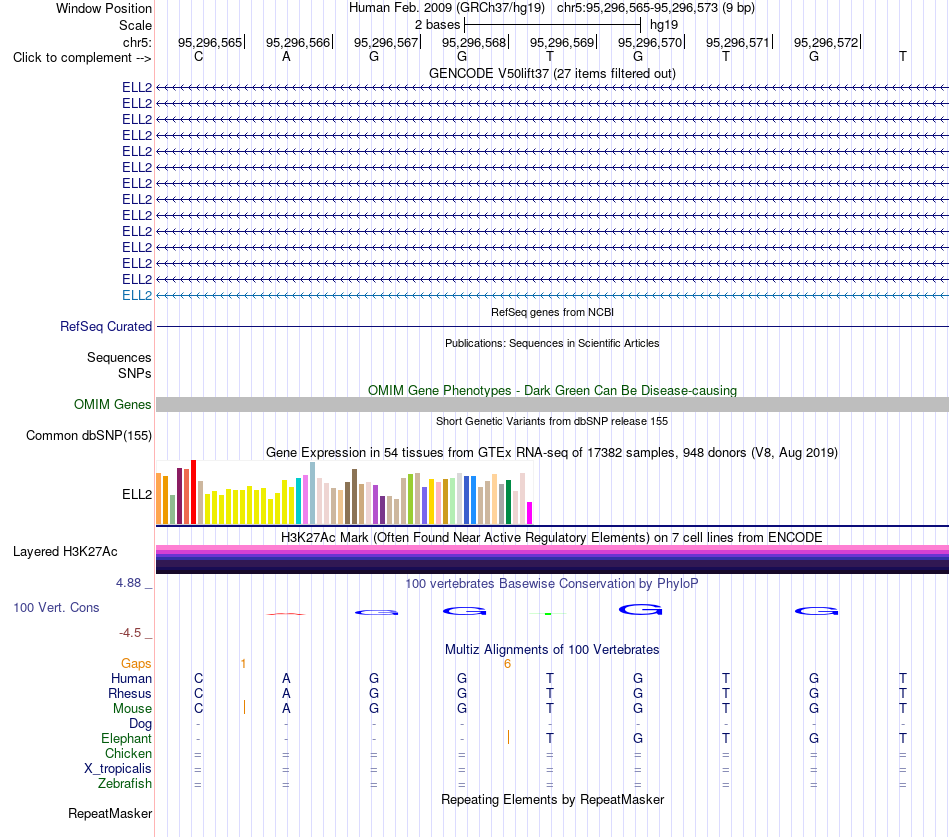This screenshot has height=837, width=950.
Task: Select the 'Rhesus' alignment row label
Action: point(130,693)
